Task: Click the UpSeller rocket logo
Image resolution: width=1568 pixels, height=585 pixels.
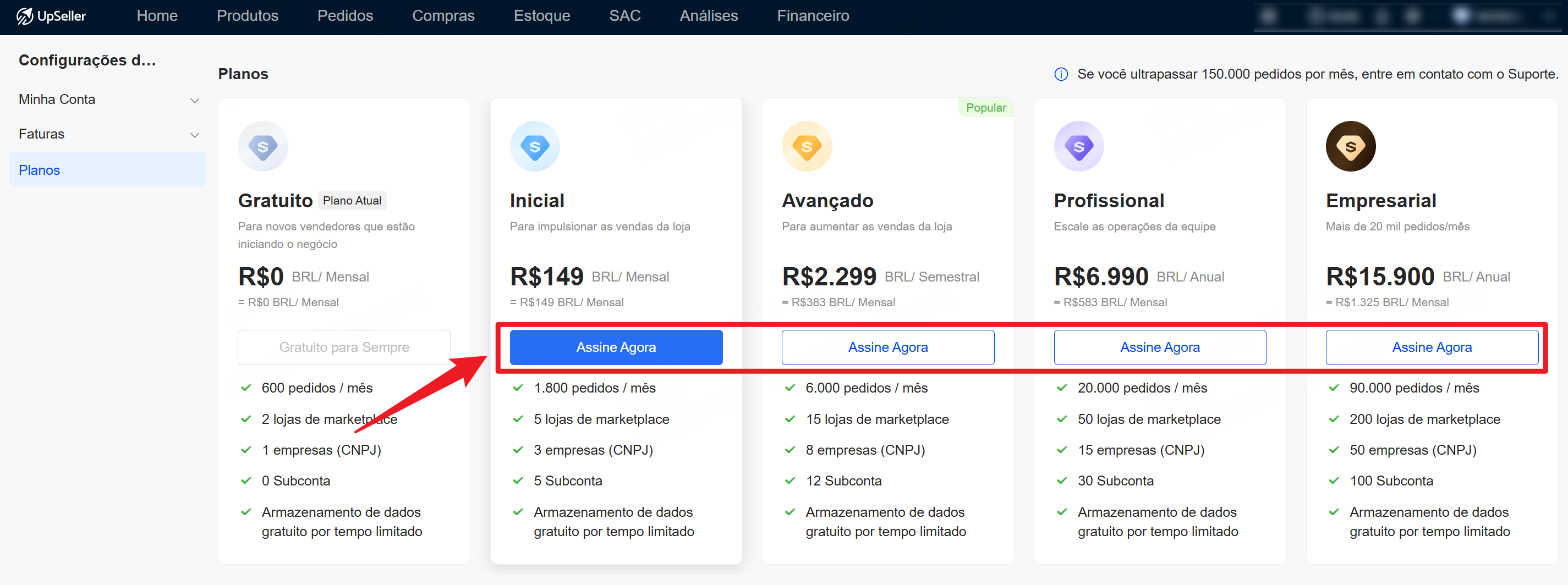Action: [x=24, y=16]
